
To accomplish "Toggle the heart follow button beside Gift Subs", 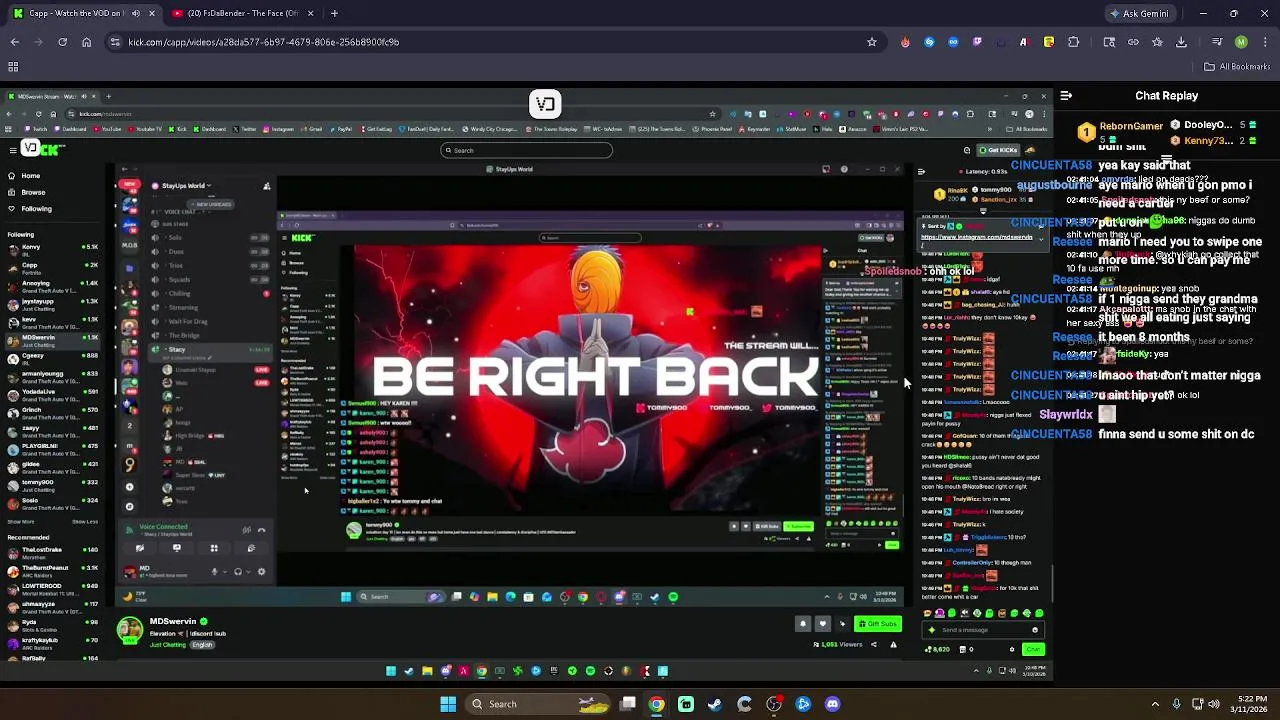I will 822,624.
